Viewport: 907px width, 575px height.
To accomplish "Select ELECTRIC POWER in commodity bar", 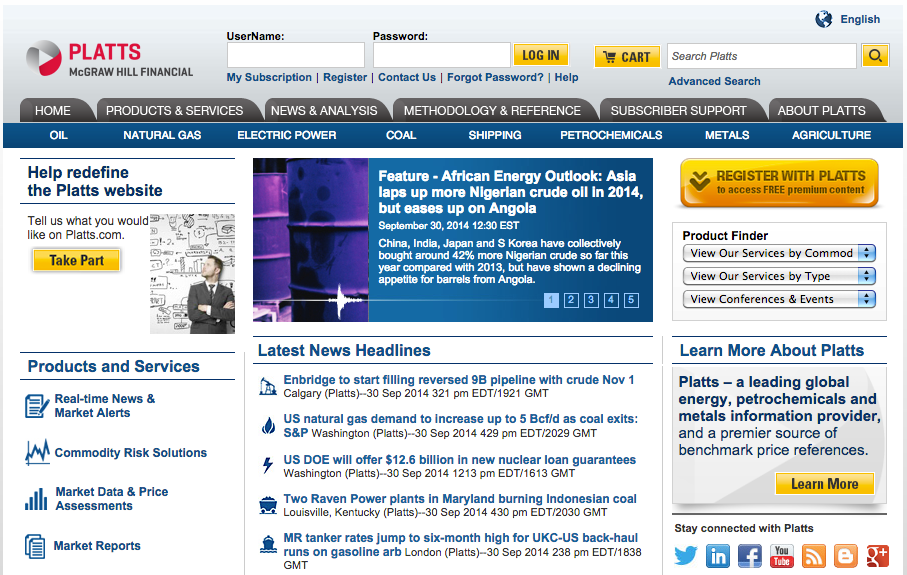I will point(286,135).
